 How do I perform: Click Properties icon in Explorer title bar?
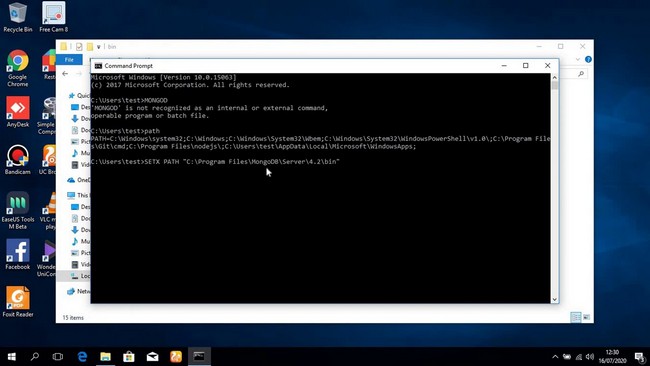(x=79, y=46)
